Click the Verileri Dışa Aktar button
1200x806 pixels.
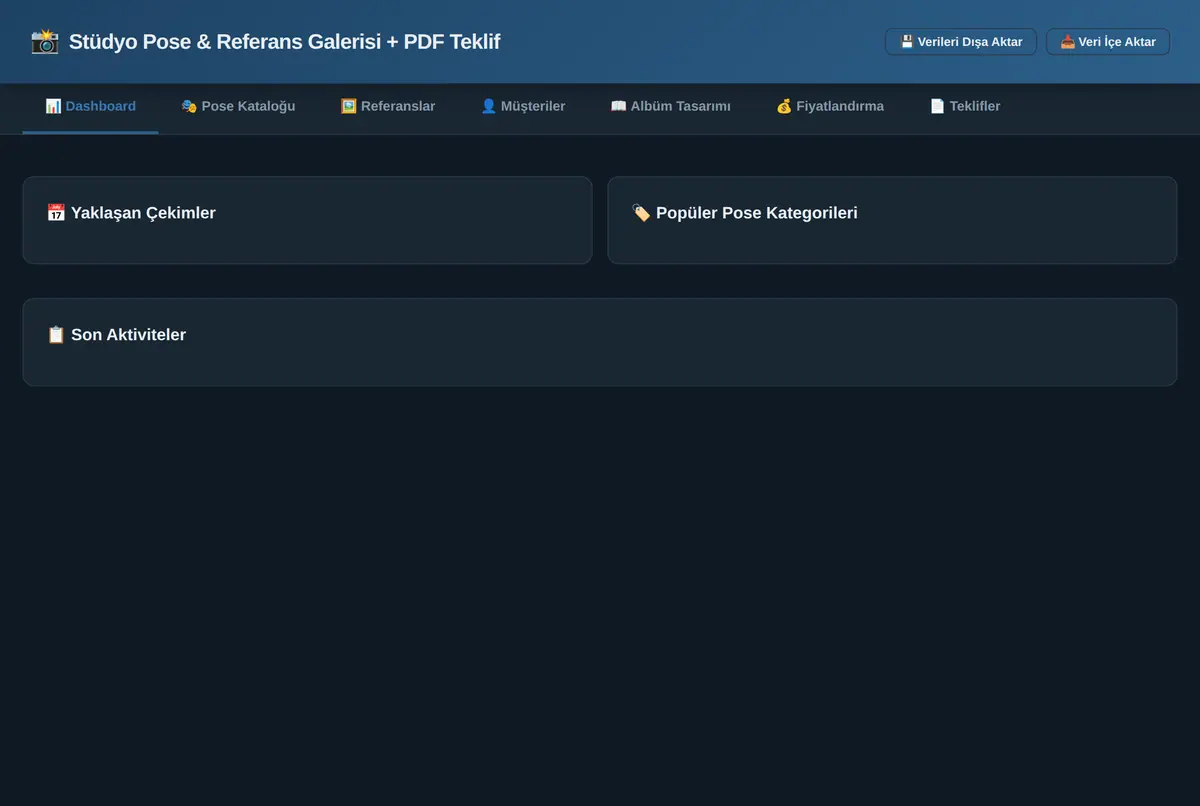[x=961, y=42]
